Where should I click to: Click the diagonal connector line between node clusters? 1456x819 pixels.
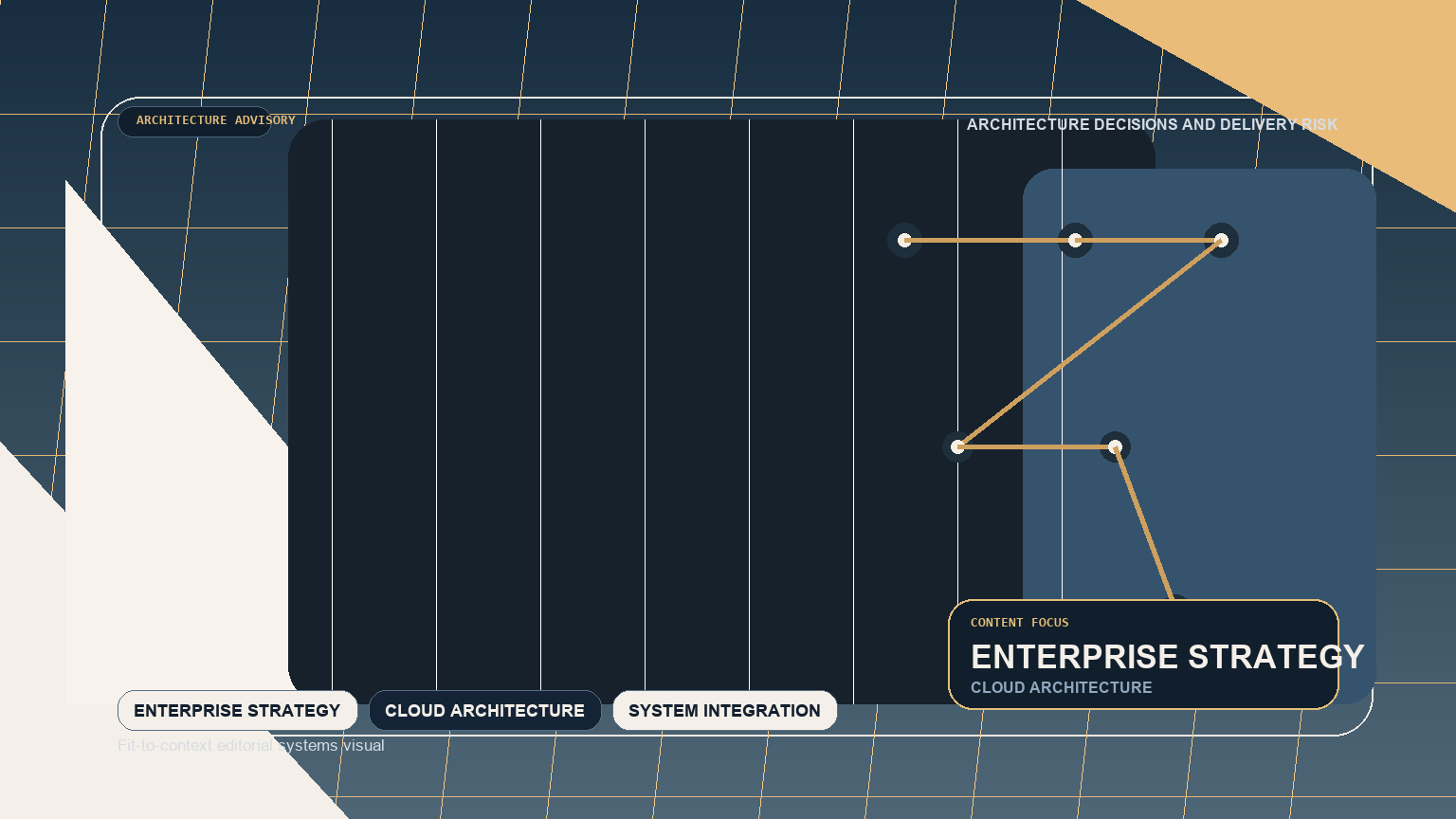1090,343
